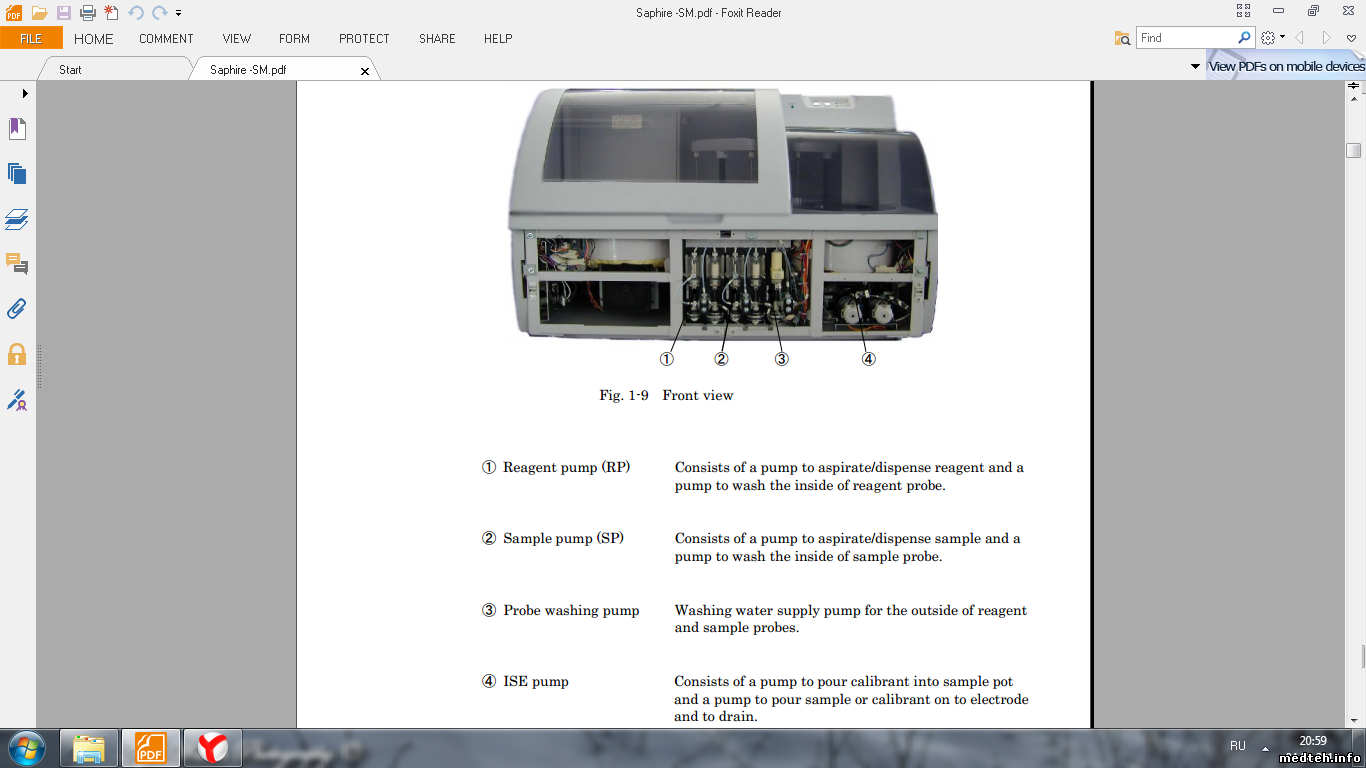Click the Print icon in quick toolbar

click(x=88, y=13)
